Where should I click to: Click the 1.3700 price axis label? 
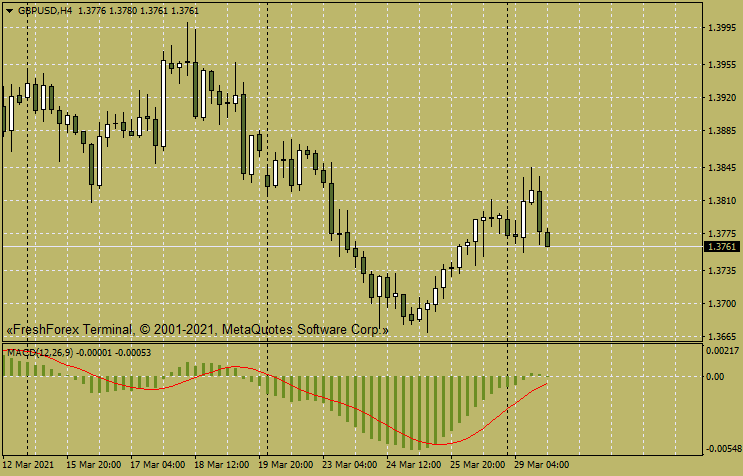[722, 304]
